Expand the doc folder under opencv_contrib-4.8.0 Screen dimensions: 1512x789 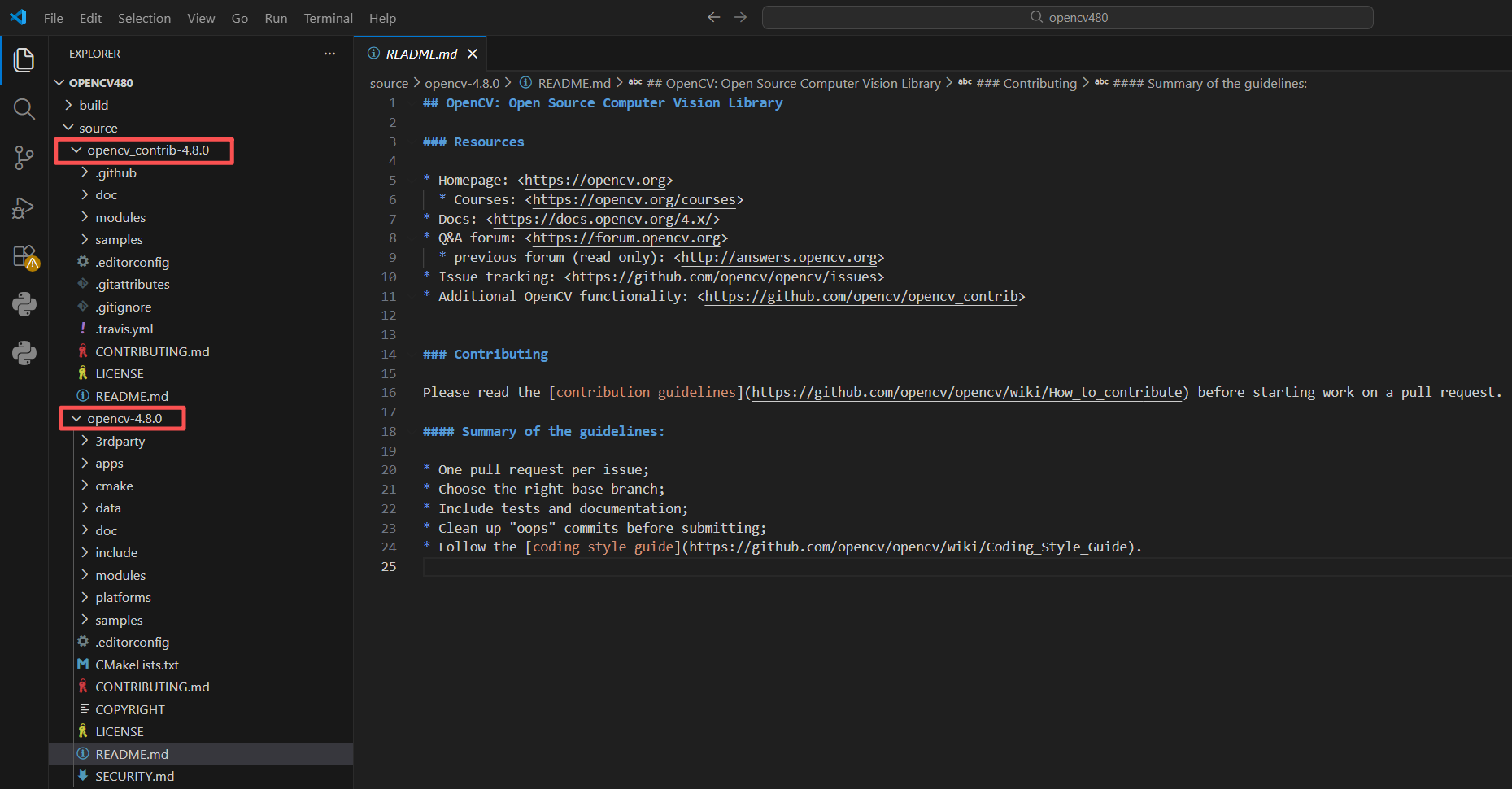(x=201, y=194)
